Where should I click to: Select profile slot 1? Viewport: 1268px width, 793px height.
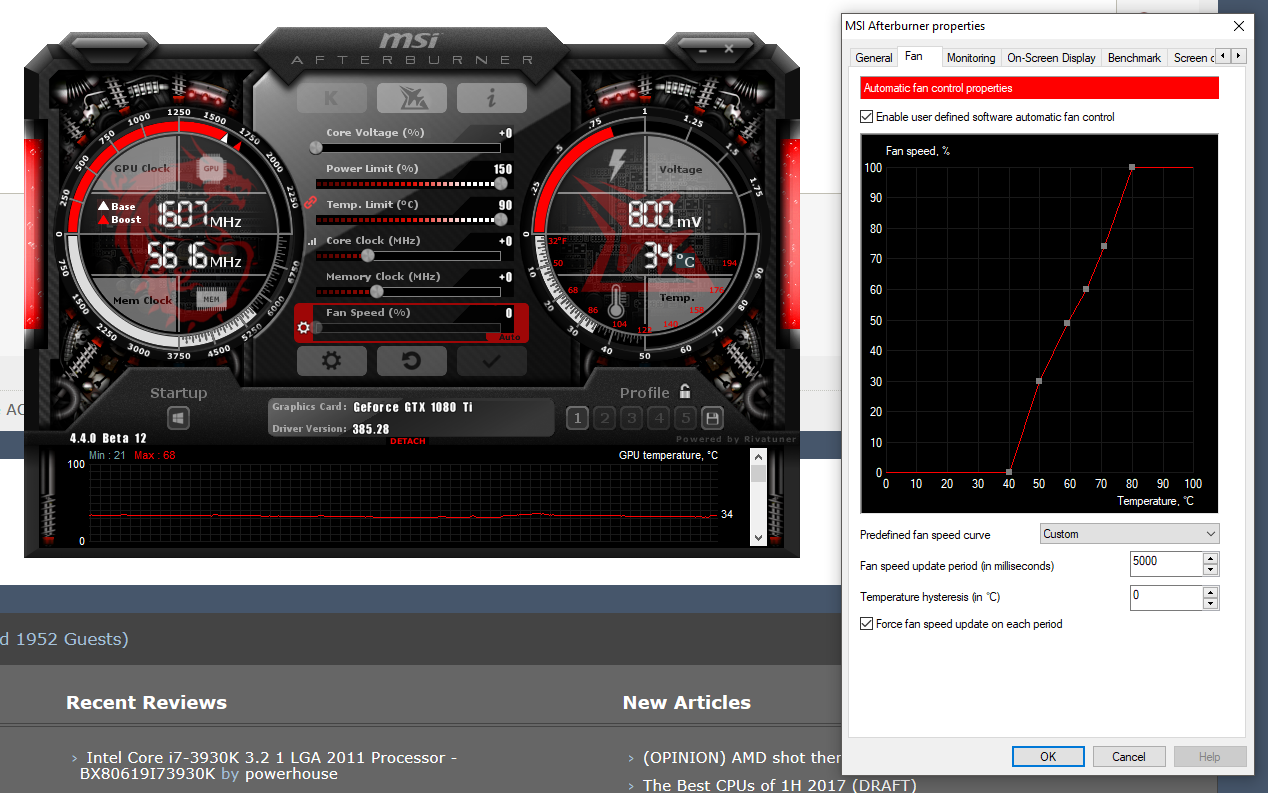(577, 418)
